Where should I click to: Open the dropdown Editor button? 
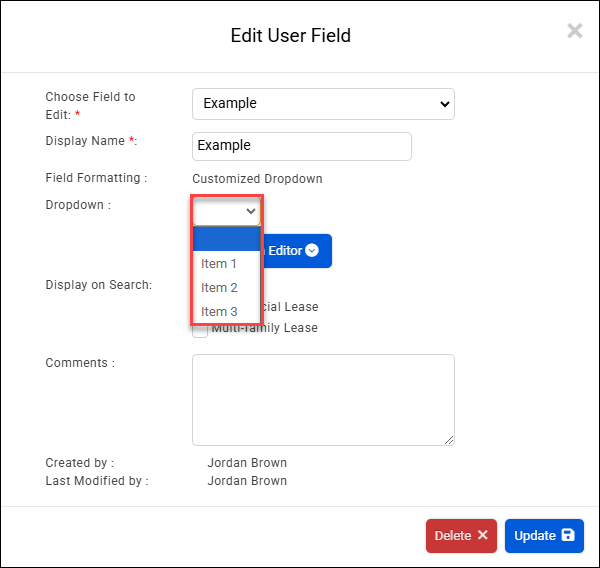pos(297,251)
